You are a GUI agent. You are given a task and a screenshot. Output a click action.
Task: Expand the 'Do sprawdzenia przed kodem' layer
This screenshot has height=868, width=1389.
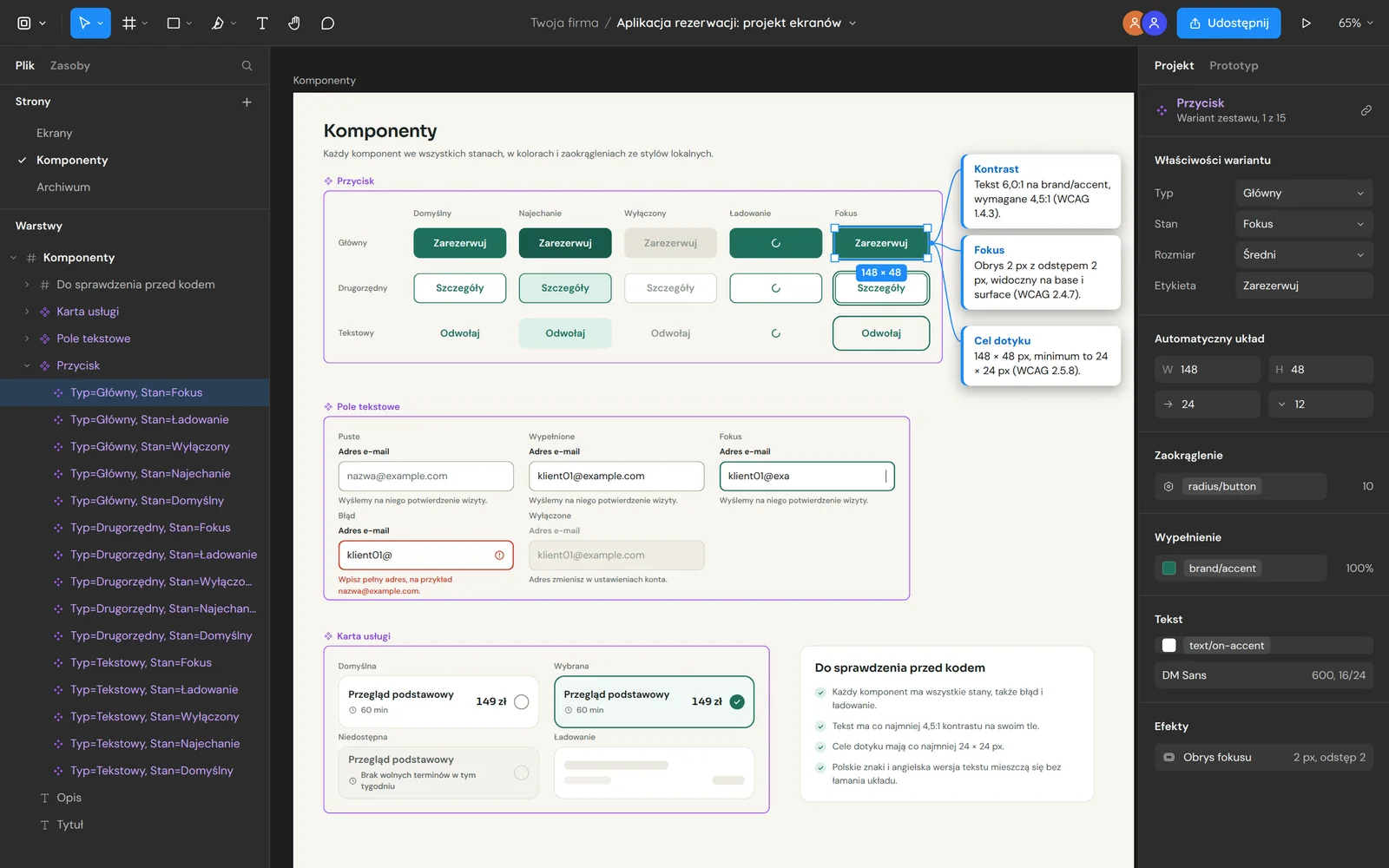(x=27, y=285)
